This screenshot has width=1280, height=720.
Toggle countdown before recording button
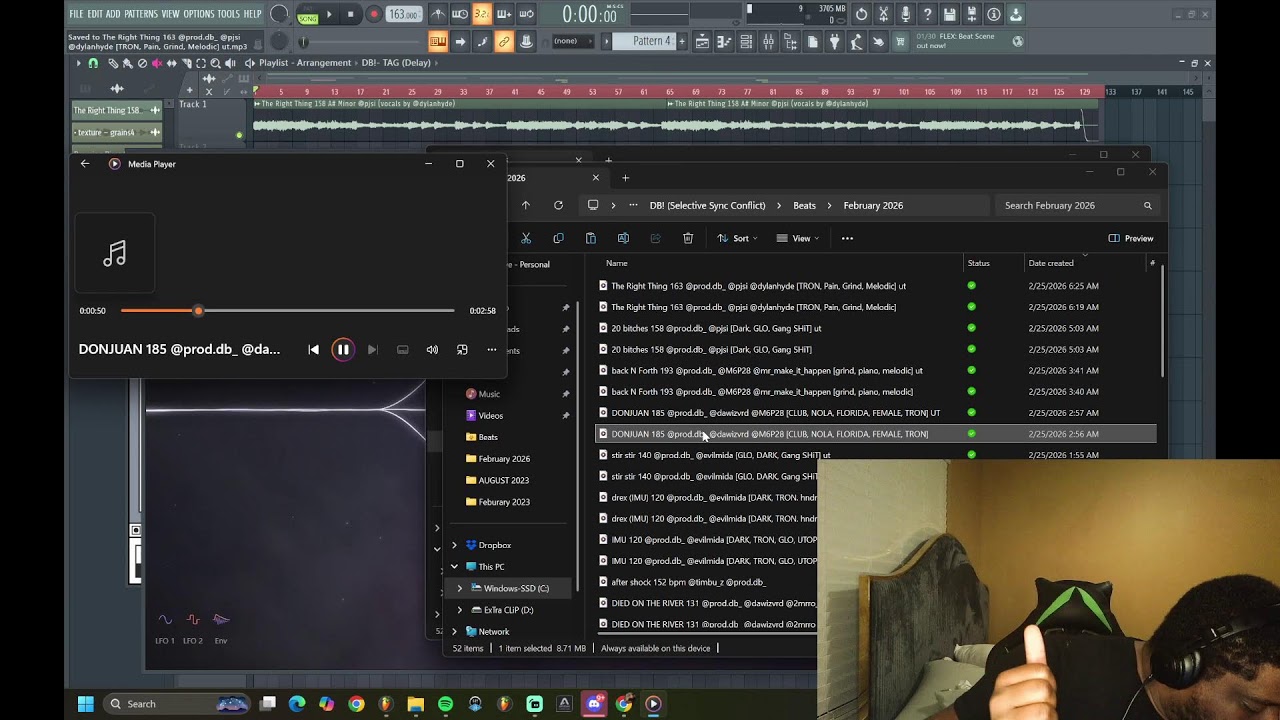click(482, 14)
